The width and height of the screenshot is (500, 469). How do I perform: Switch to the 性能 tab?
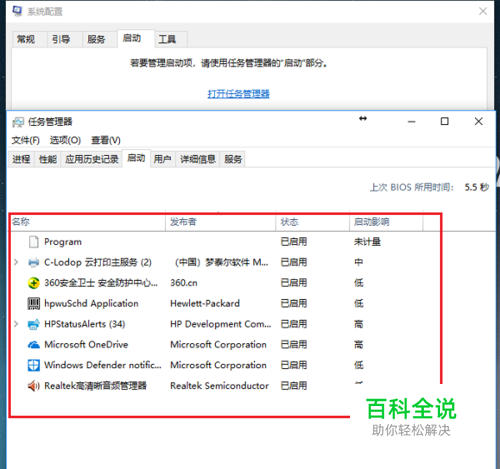[x=48, y=159]
